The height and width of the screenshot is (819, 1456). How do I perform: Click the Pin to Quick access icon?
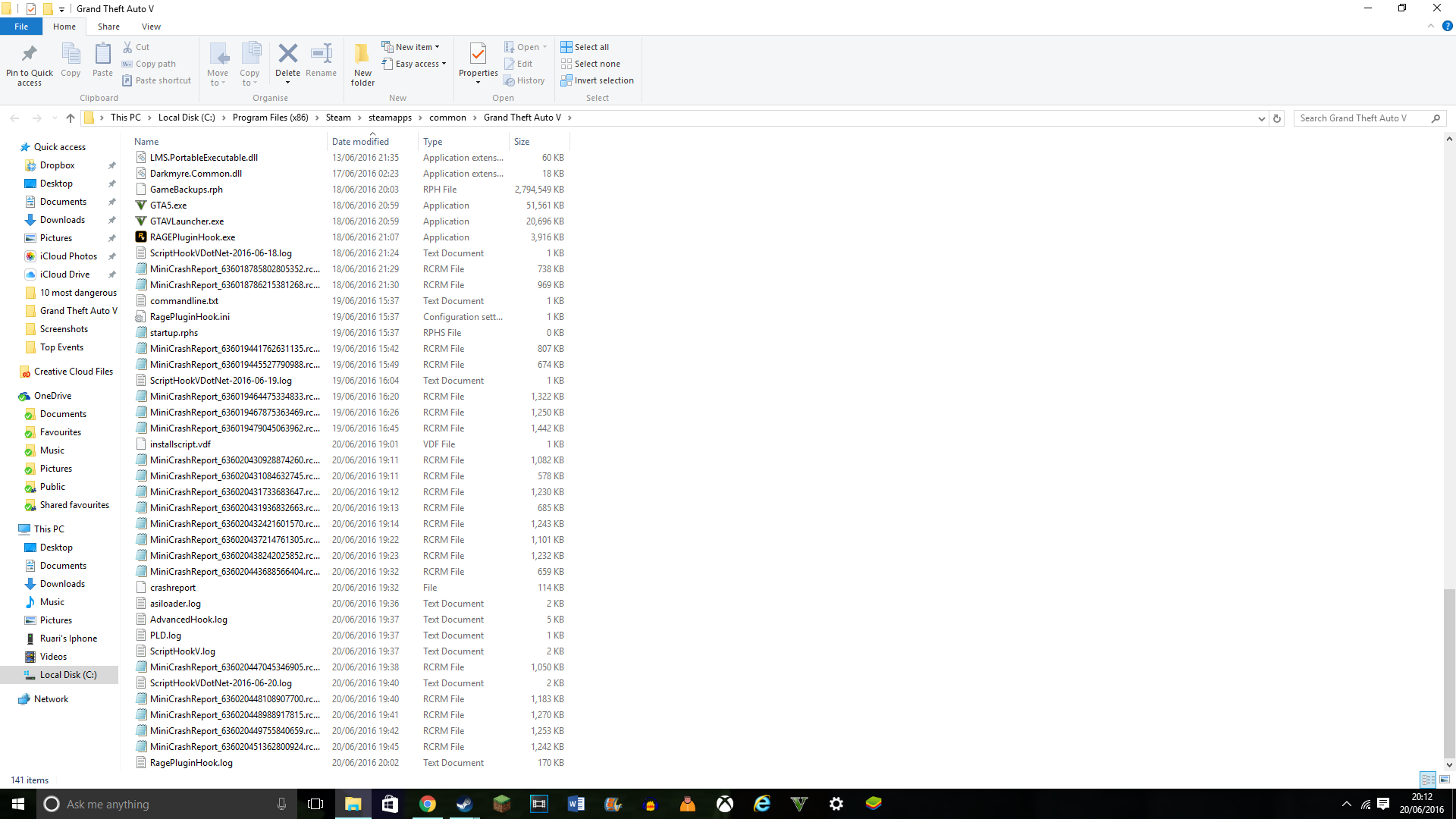(30, 54)
